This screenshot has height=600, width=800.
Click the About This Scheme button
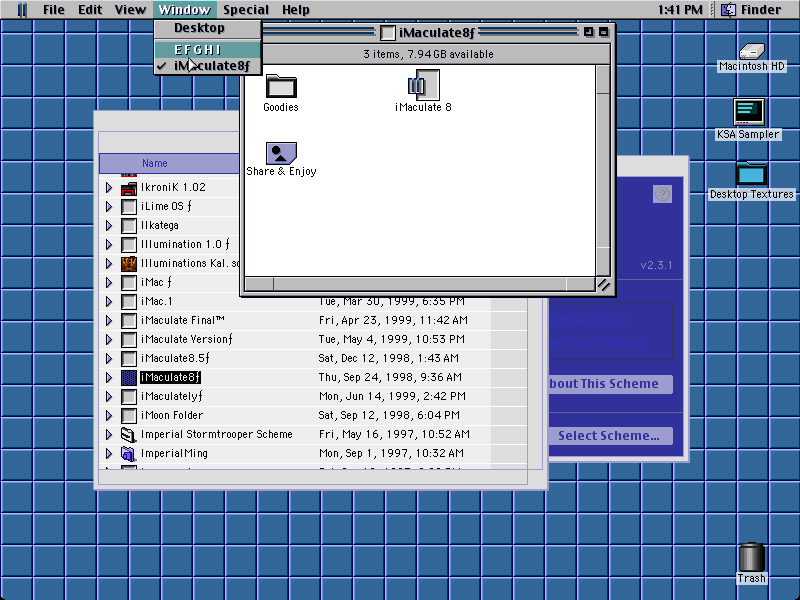tap(611, 384)
